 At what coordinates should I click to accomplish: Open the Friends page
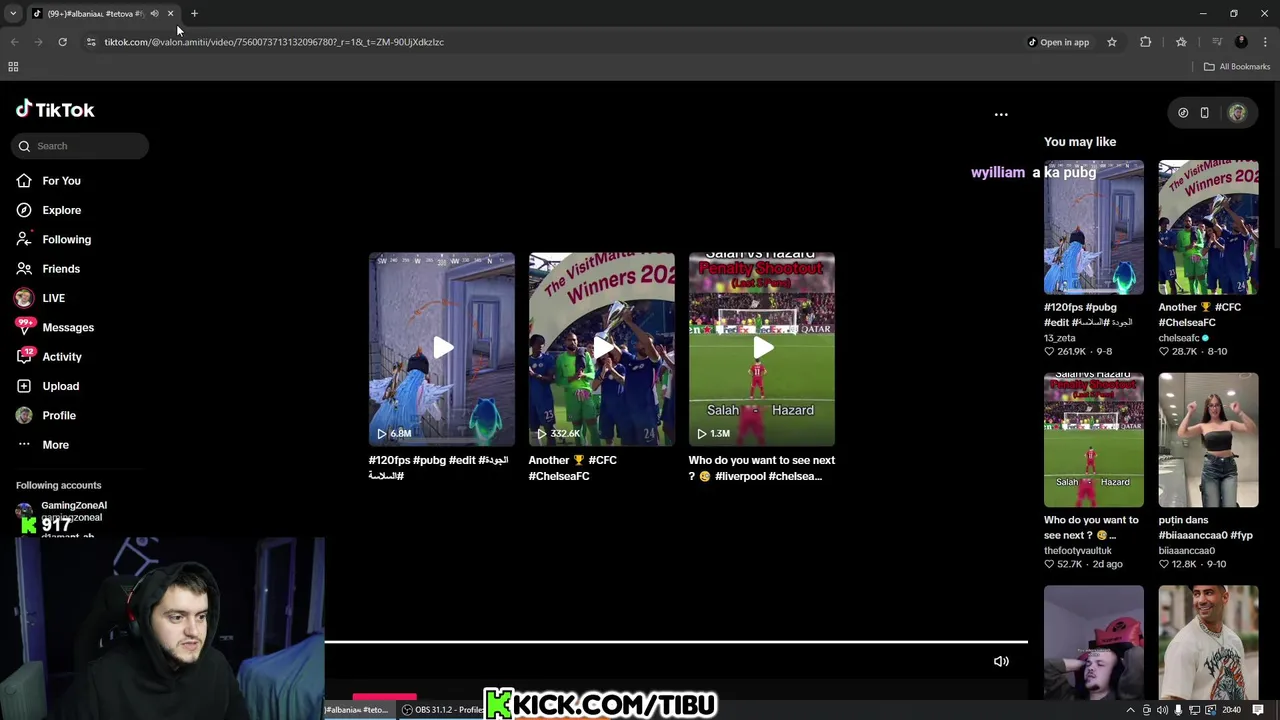coord(48,268)
